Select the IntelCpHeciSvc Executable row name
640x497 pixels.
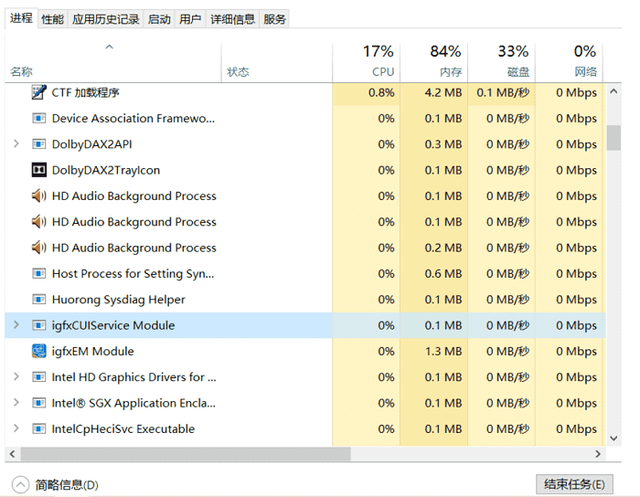point(123,429)
